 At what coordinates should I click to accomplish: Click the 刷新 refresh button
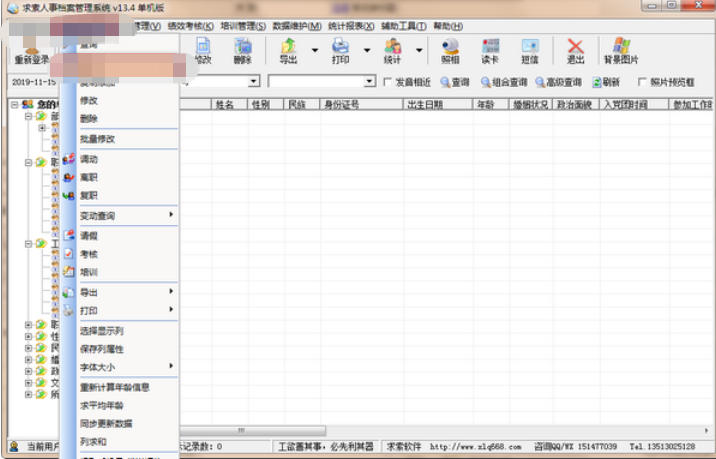[x=606, y=82]
